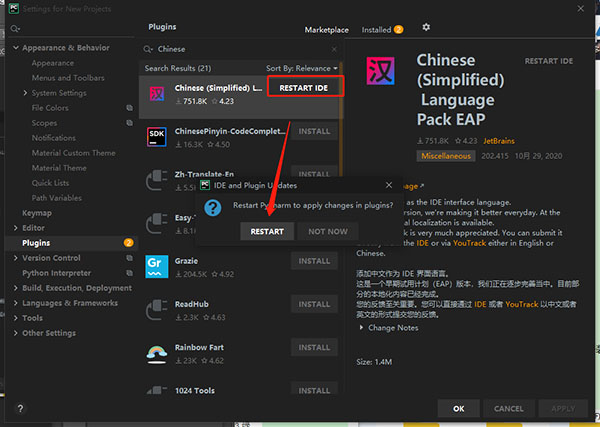Open the Notifications settings page
Viewport: 600px width, 427px height.
pyautogui.click(x=54, y=138)
